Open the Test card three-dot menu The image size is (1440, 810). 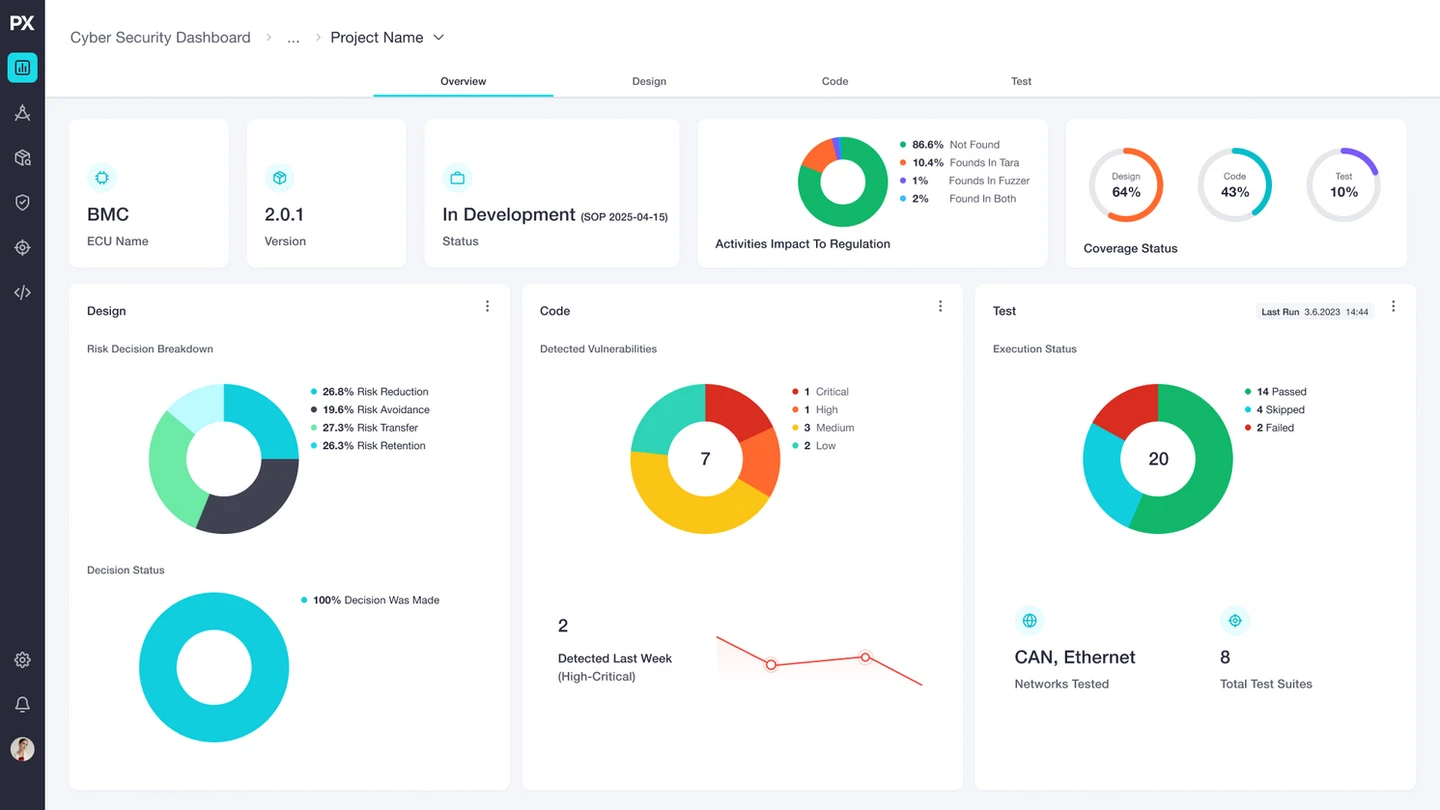(1393, 306)
